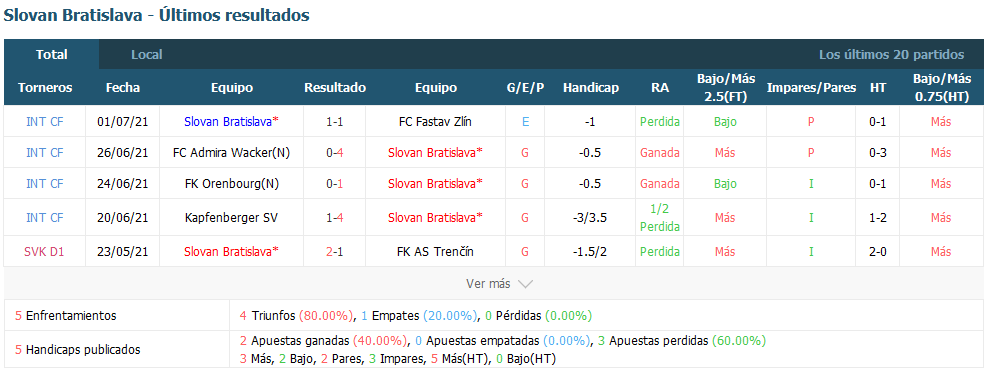Click FK Orenbourg(N) team name
The image size is (991, 379).
click(x=231, y=184)
